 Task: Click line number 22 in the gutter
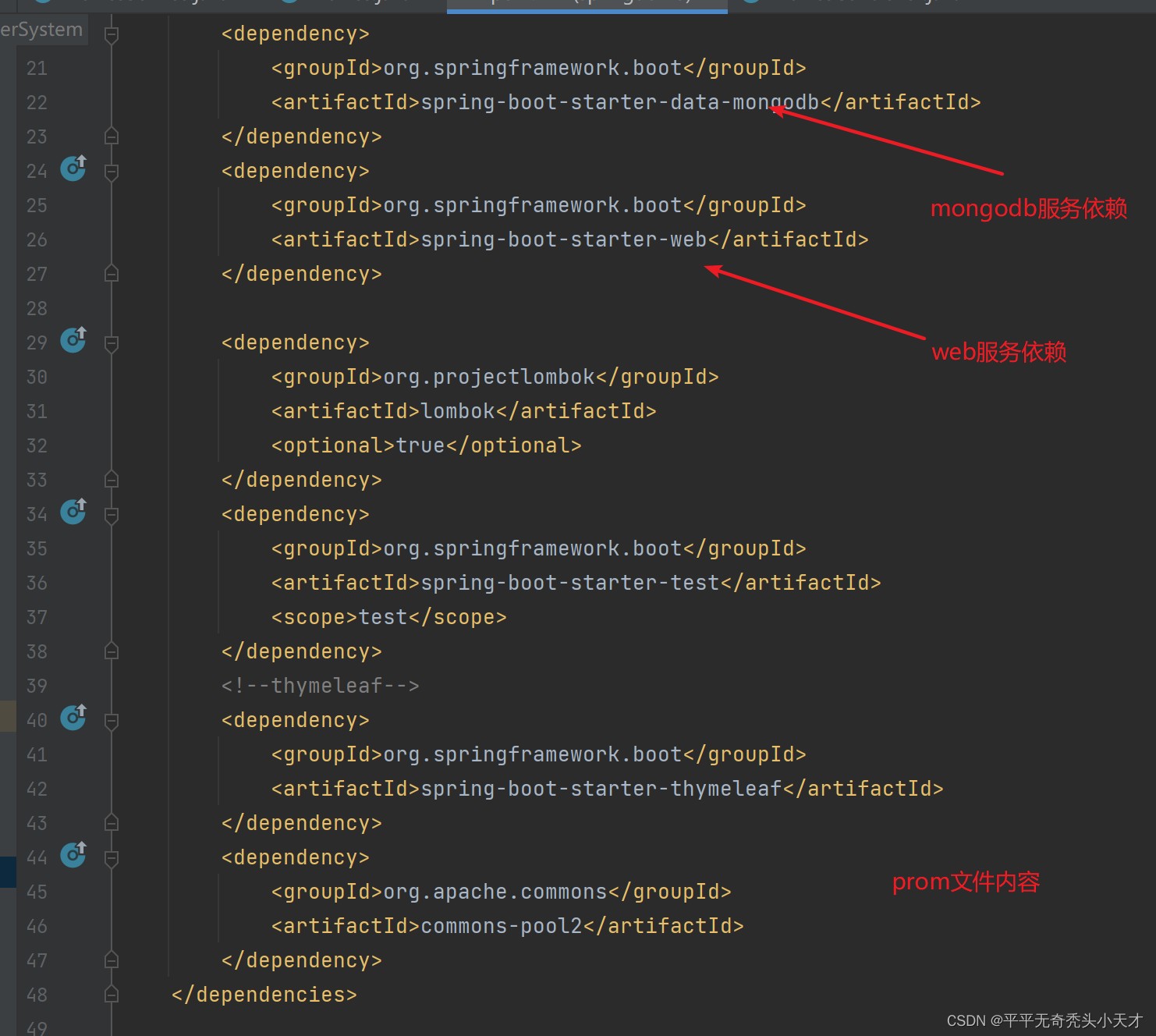tap(37, 103)
